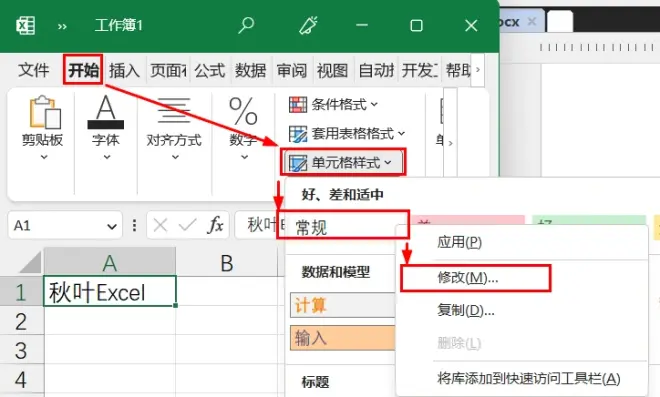The height and width of the screenshot is (397, 660).
Task: Switch to the 数据 ribbon tab
Action: click(x=251, y=70)
